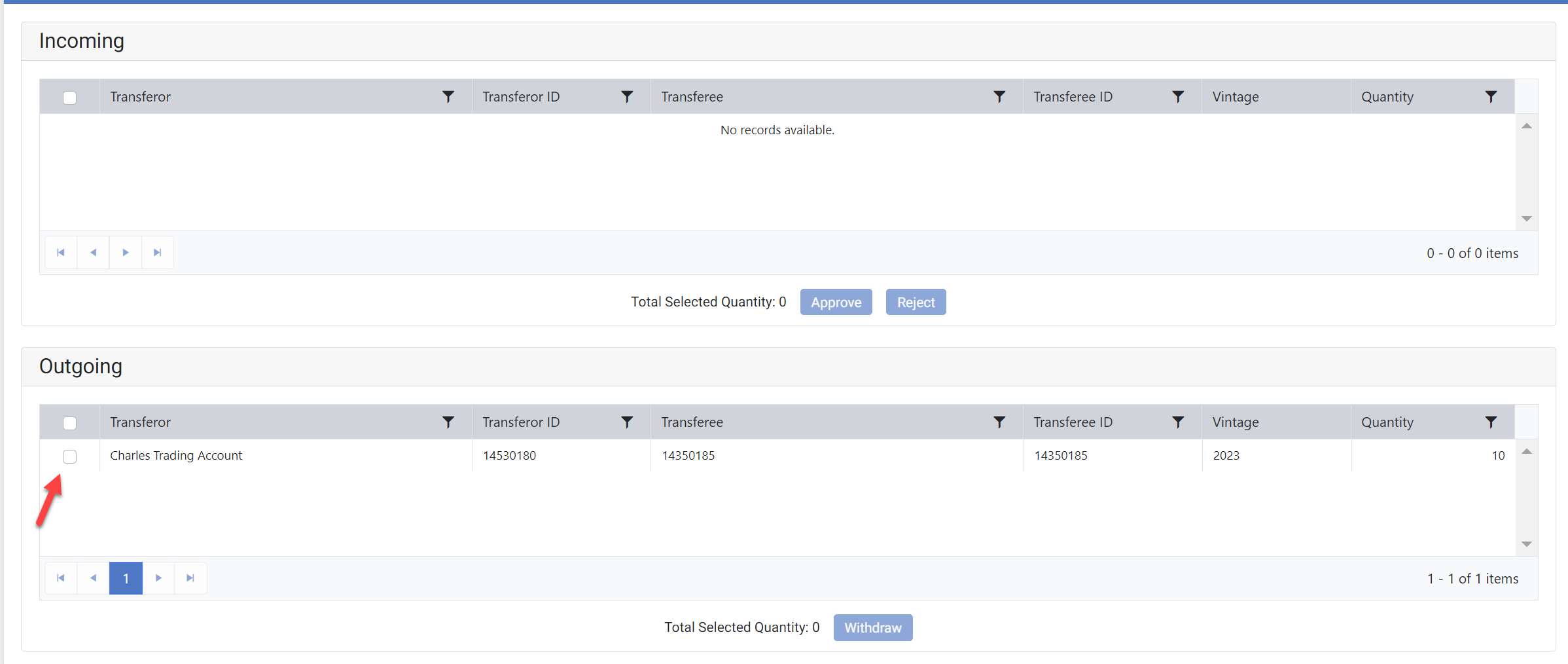Go to page 1 in Outgoing pager
The image size is (1568, 664).
coord(126,578)
